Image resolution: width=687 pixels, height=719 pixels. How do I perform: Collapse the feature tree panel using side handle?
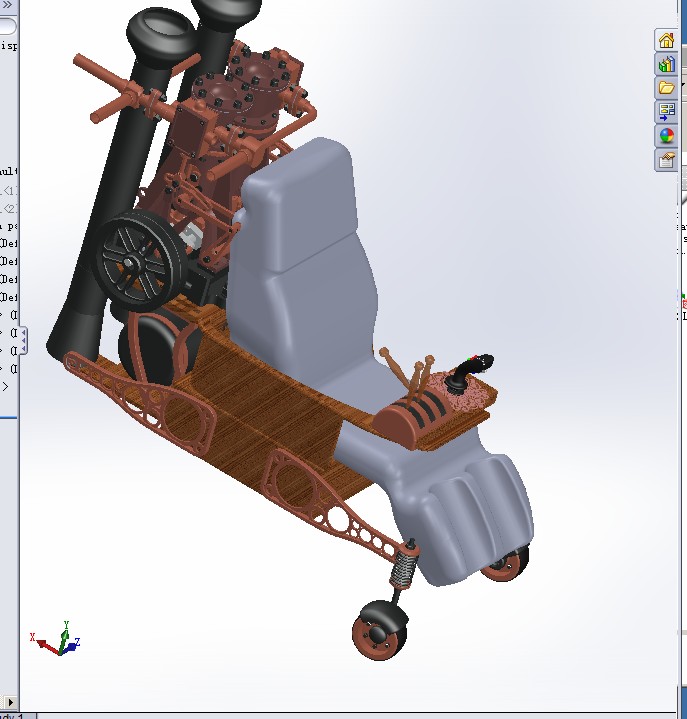tap(22, 340)
